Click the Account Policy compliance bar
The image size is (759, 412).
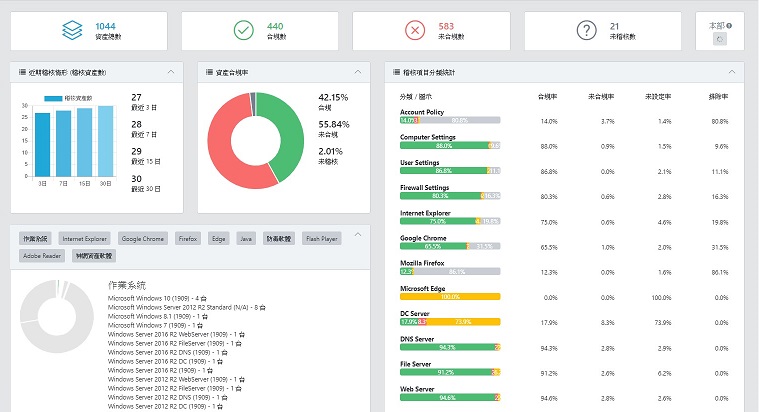(449, 120)
